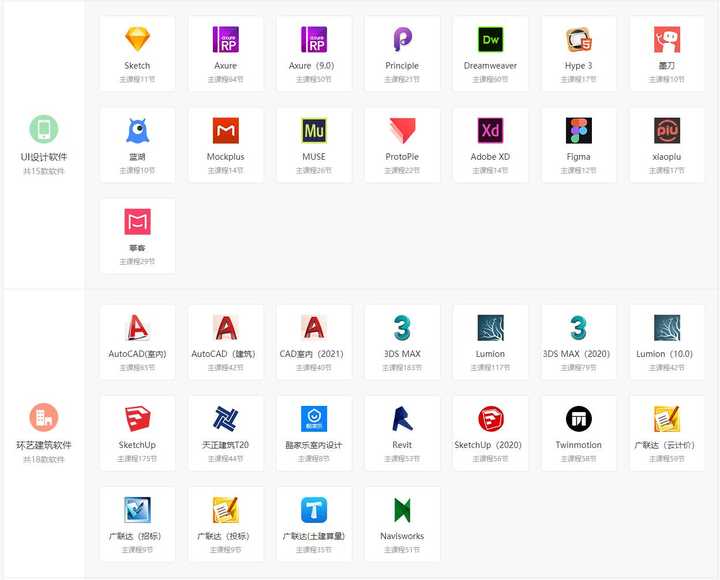Select the 广联达（招标）checkmark icon
This screenshot has height=580, width=720.
137,510
